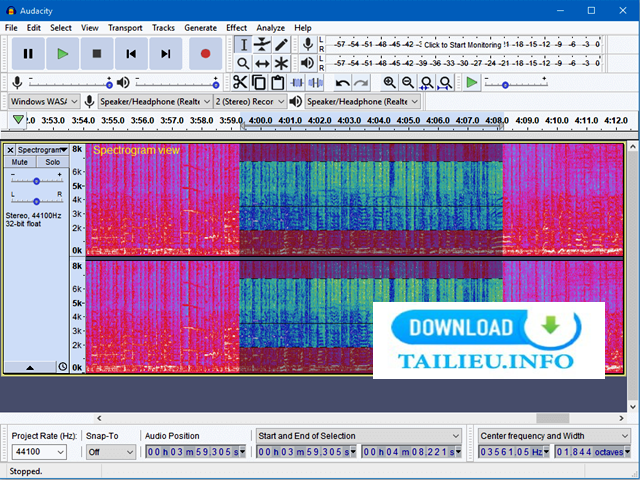The image size is (640, 480).
Task: Click center frequency field 03561.05 Hz
Action: (x=513, y=452)
